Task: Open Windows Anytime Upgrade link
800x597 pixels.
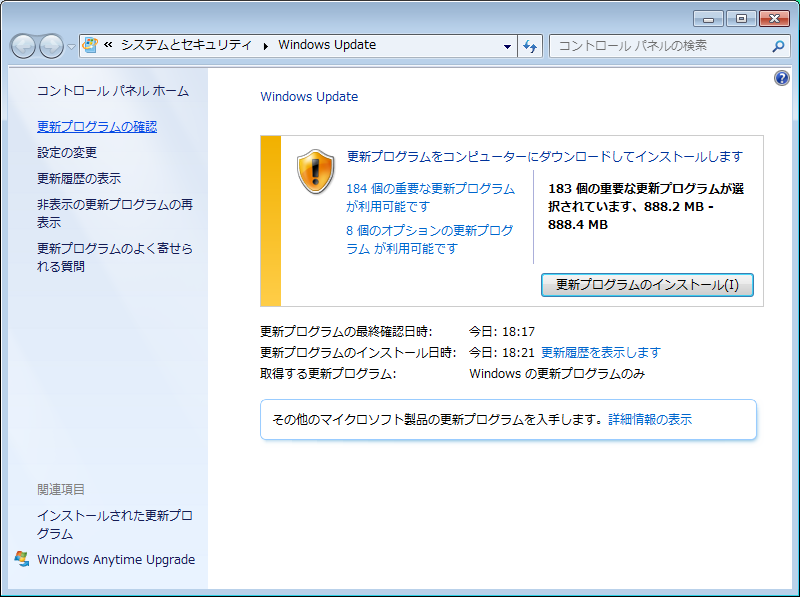Action: point(116,560)
